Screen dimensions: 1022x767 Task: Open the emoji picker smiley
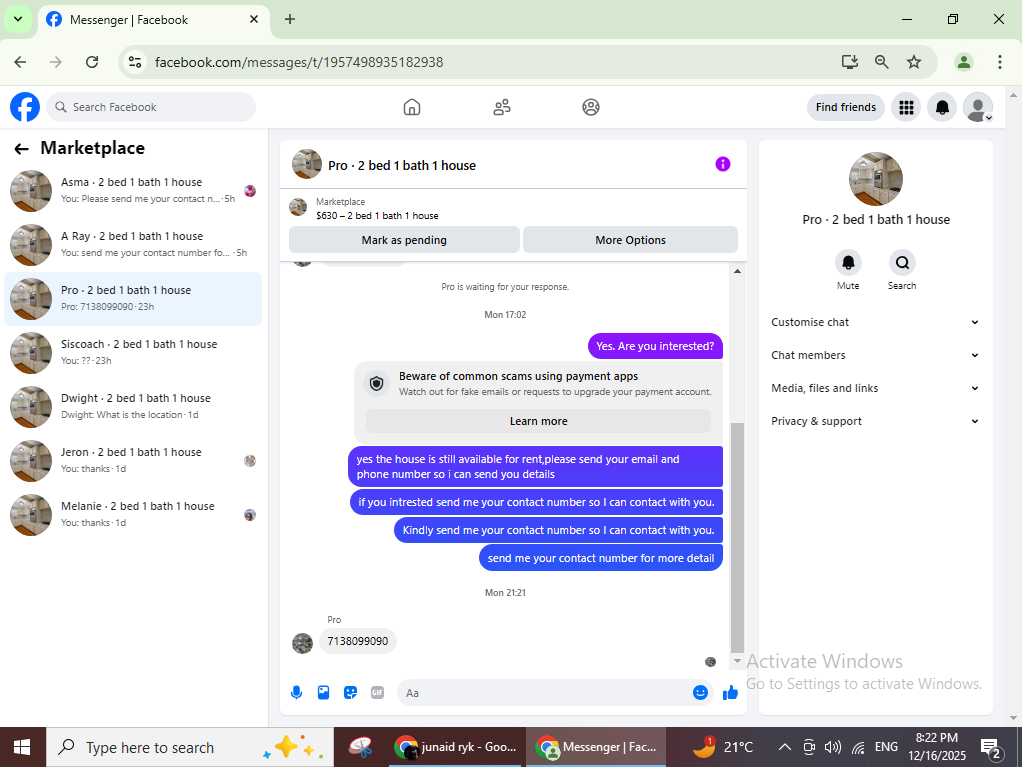700,693
